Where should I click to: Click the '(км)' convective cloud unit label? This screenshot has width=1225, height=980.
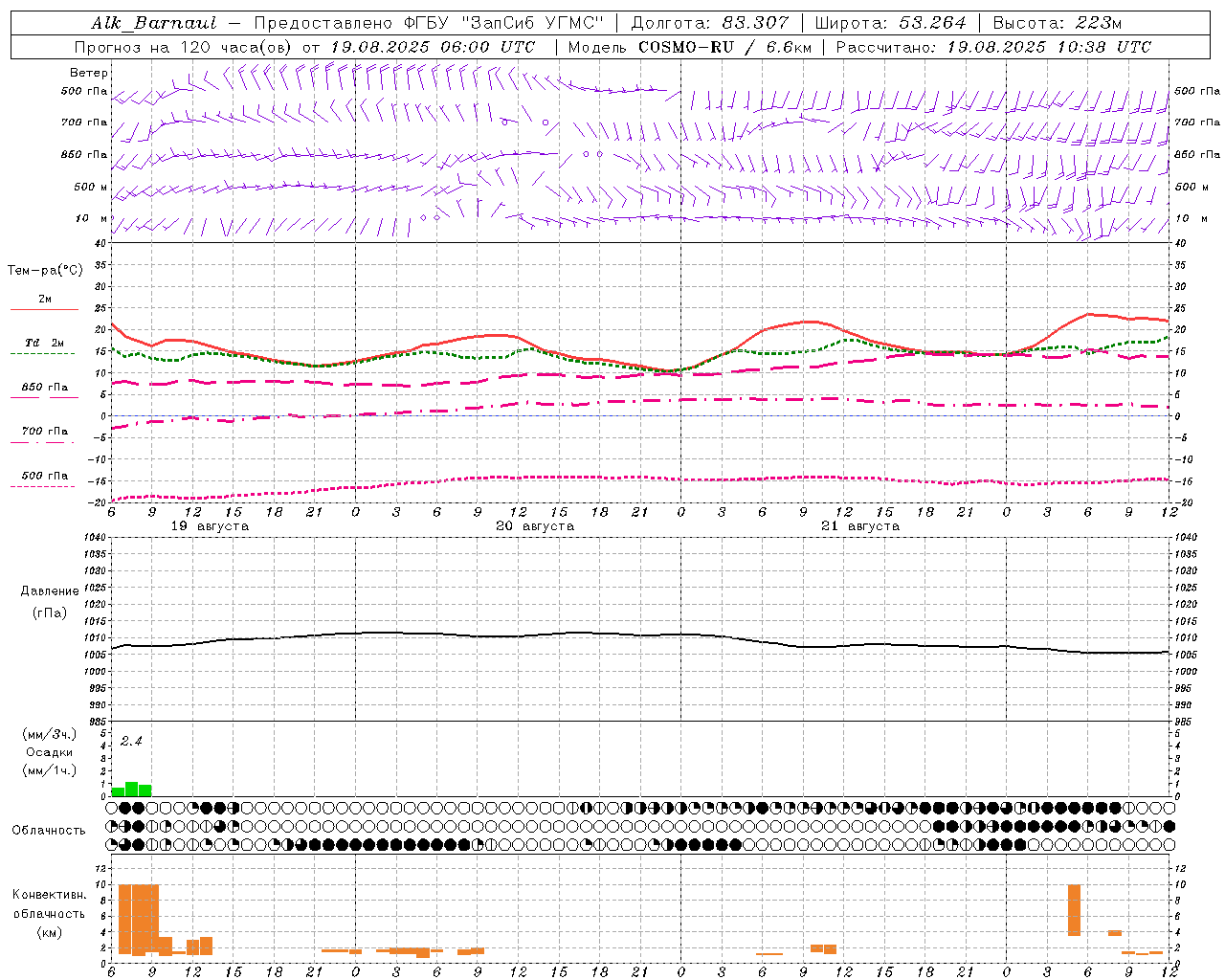50,932
